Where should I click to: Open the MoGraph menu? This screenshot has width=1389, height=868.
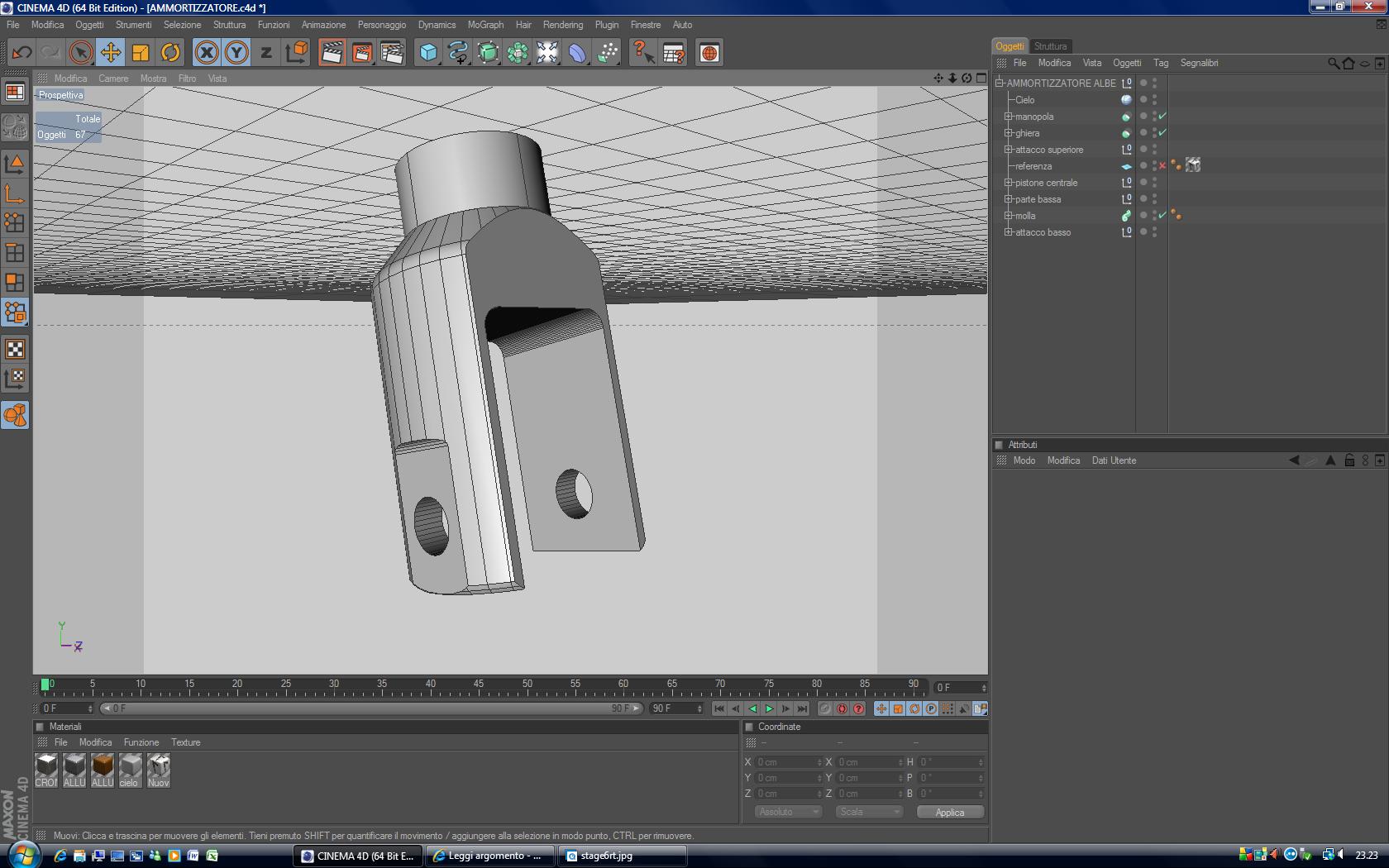(484, 25)
